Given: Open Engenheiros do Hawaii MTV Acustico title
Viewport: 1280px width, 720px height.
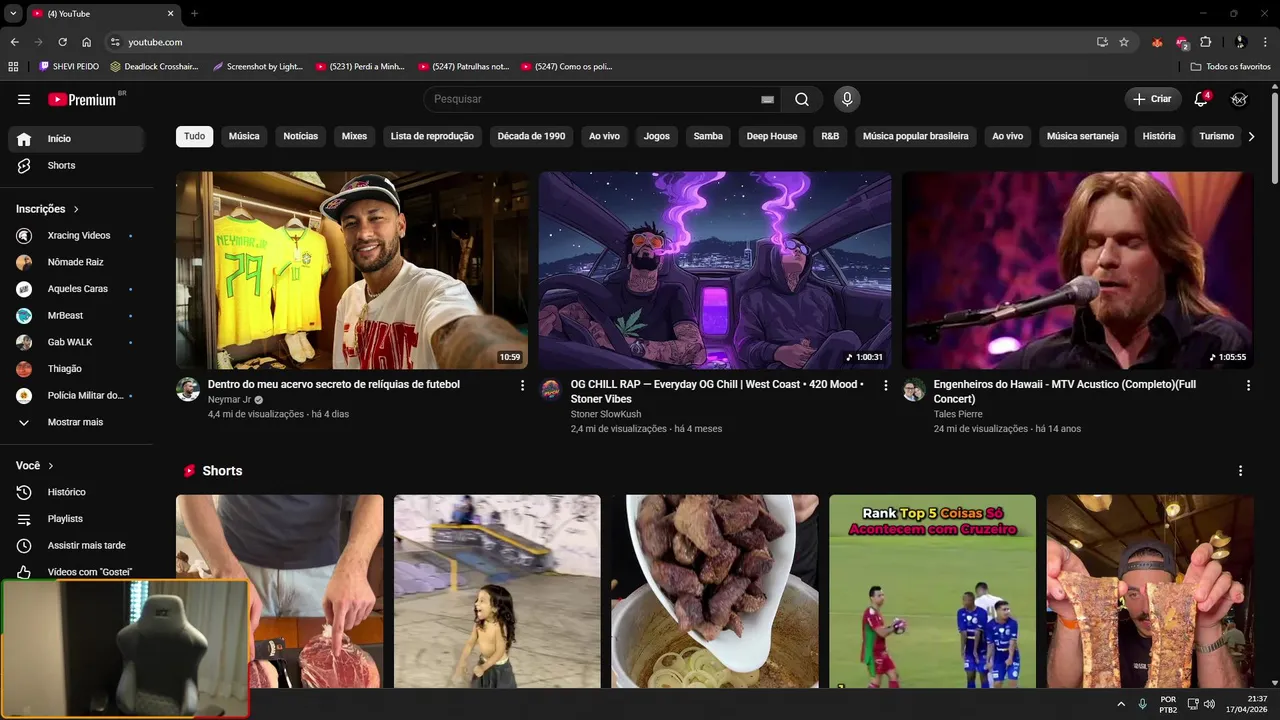Looking at the screenshot, I should [1064, 391].
